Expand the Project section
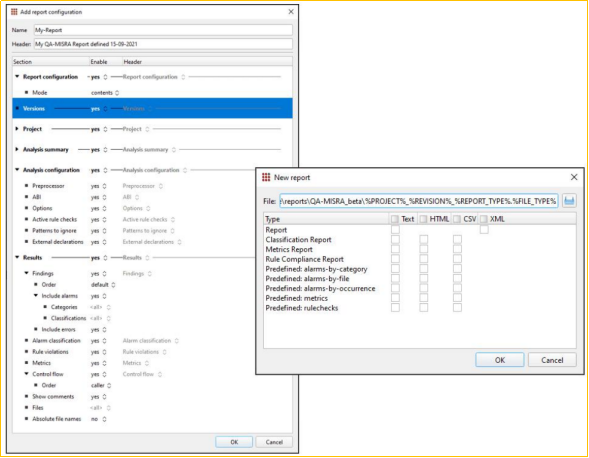This screenshot has height=458, width=589. 17,129
